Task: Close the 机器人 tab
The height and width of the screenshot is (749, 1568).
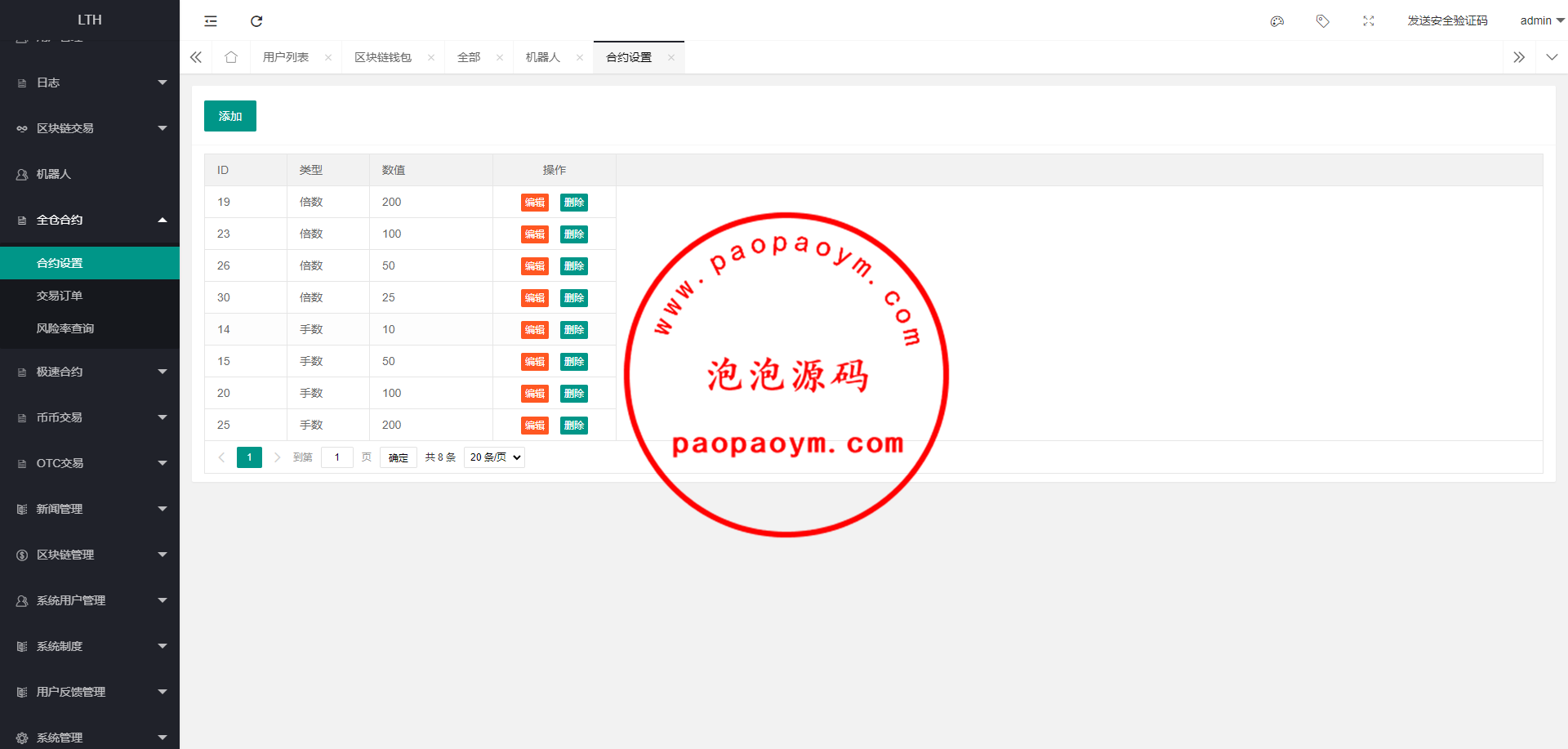Action: click(x=580, y=57)
